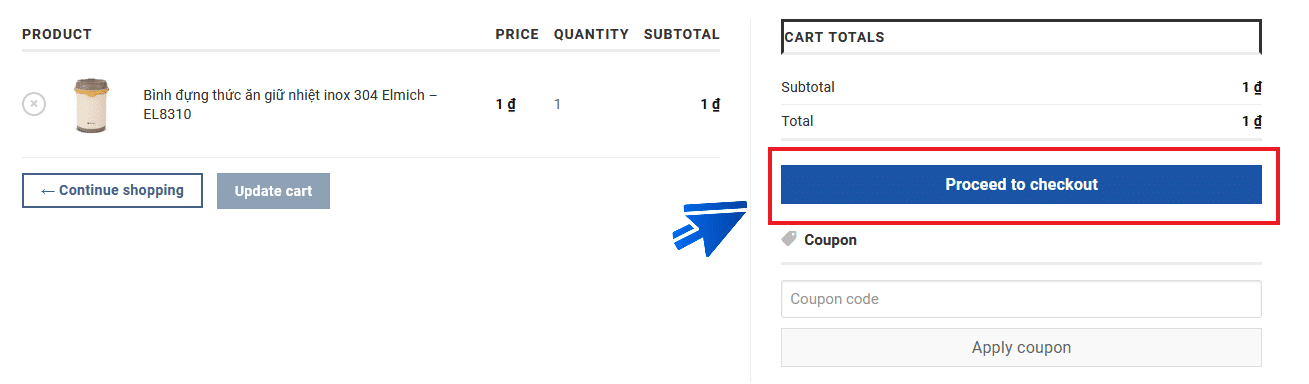Apply the coupon

click(1021, 348)
